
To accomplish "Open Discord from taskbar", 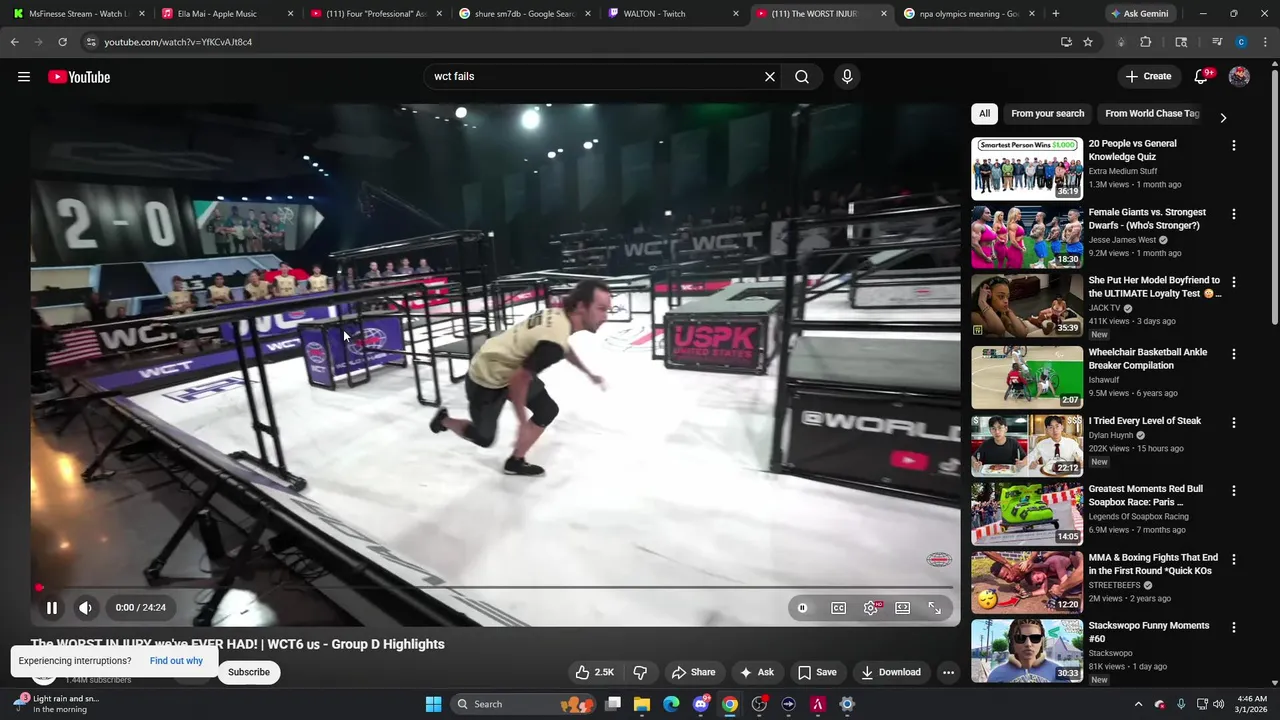I will pos(701,704).
